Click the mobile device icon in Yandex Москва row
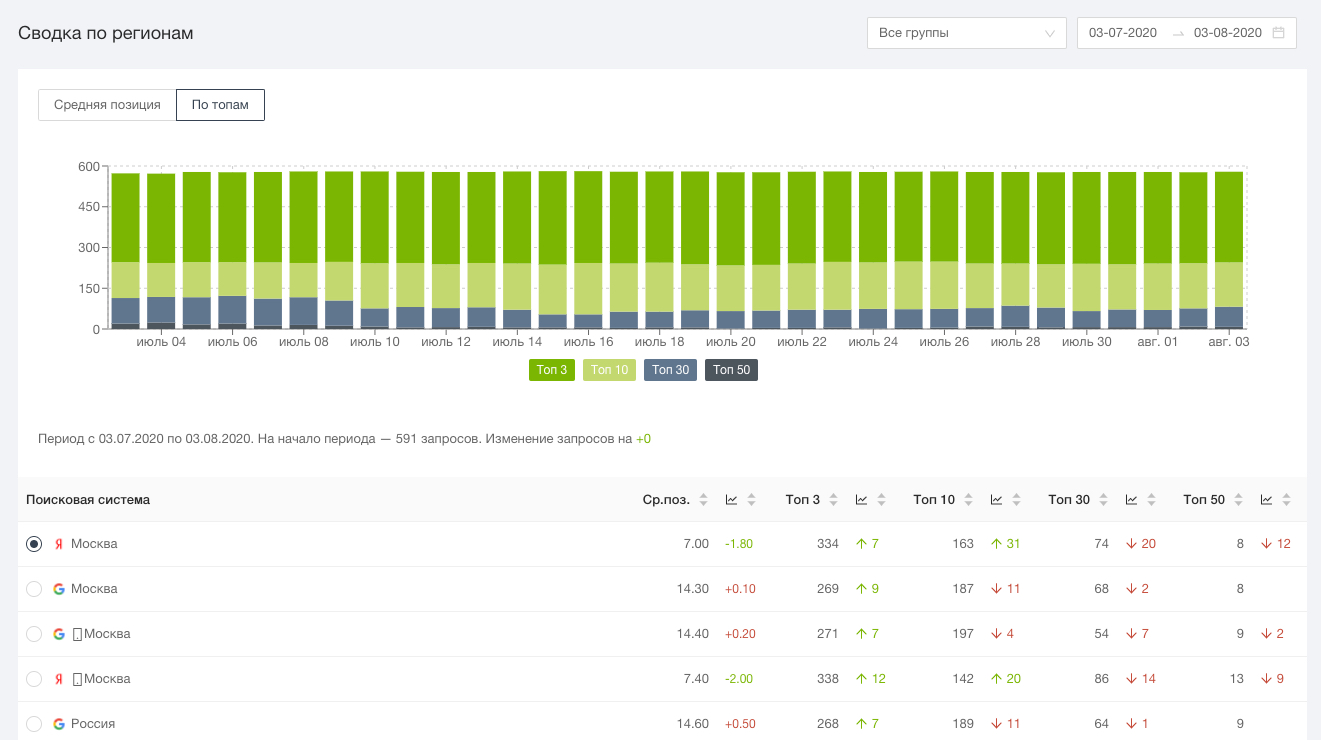 coord(77,679)
